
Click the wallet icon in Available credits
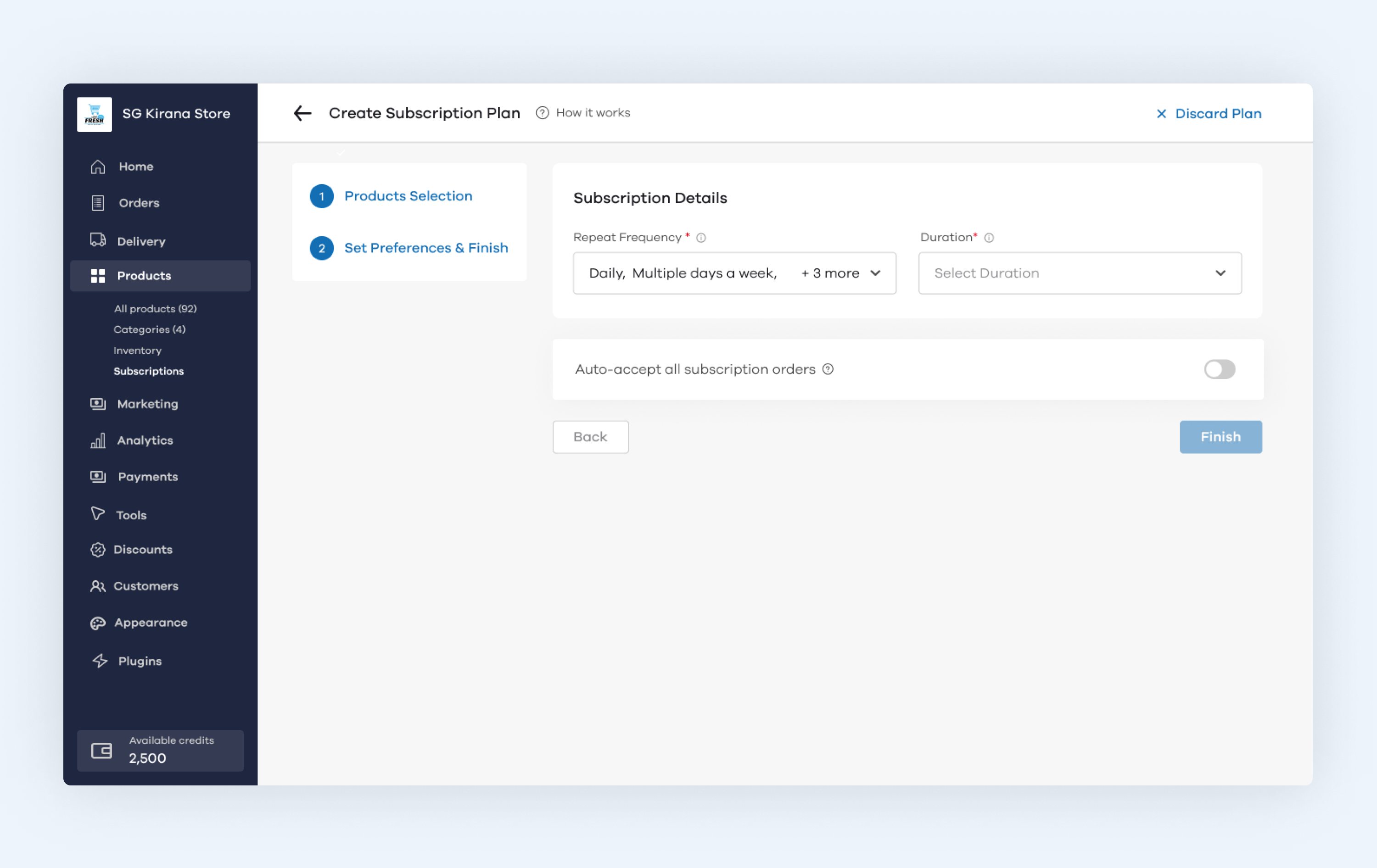(x=101, y=750)
